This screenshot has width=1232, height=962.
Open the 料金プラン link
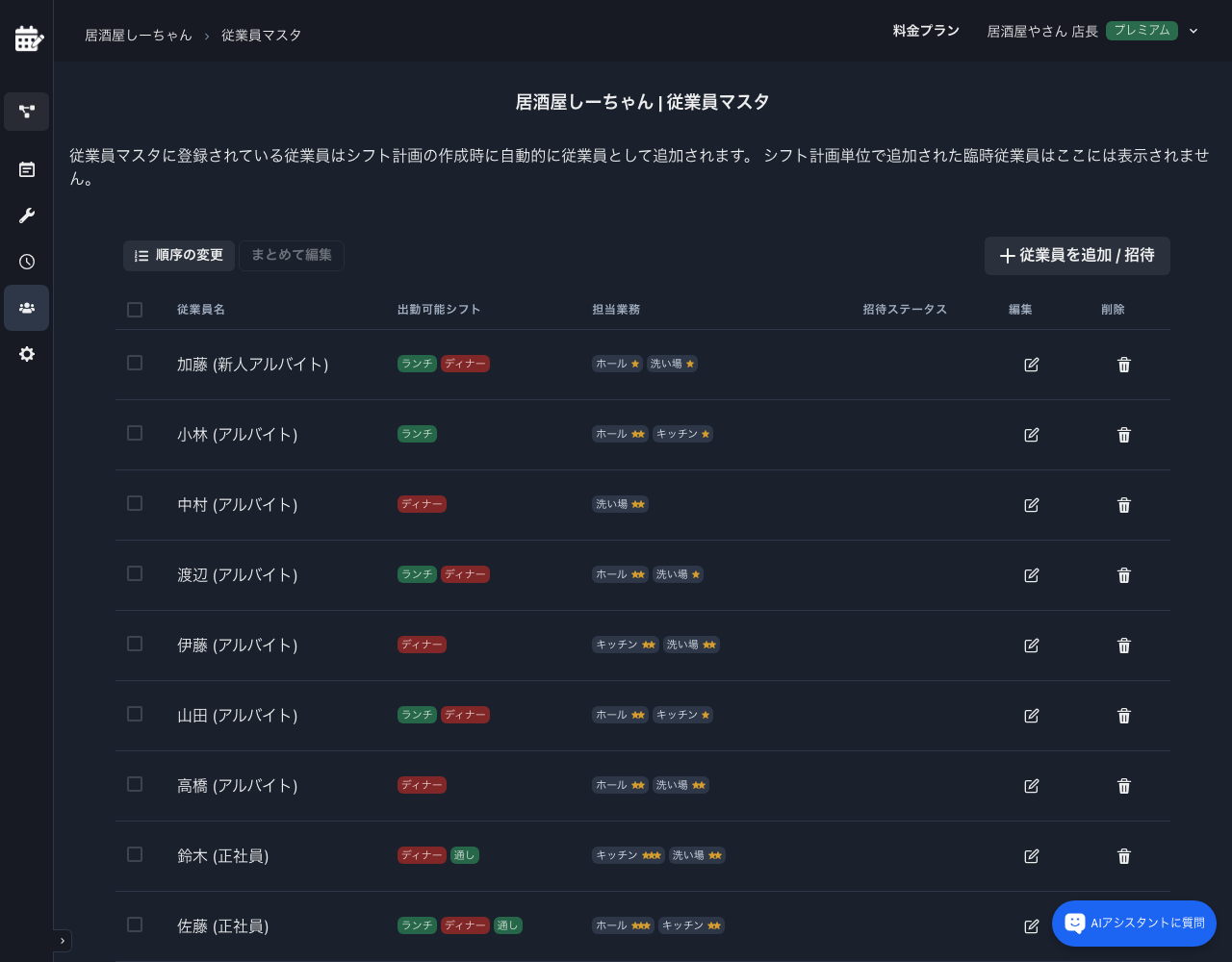pos(925,31)
